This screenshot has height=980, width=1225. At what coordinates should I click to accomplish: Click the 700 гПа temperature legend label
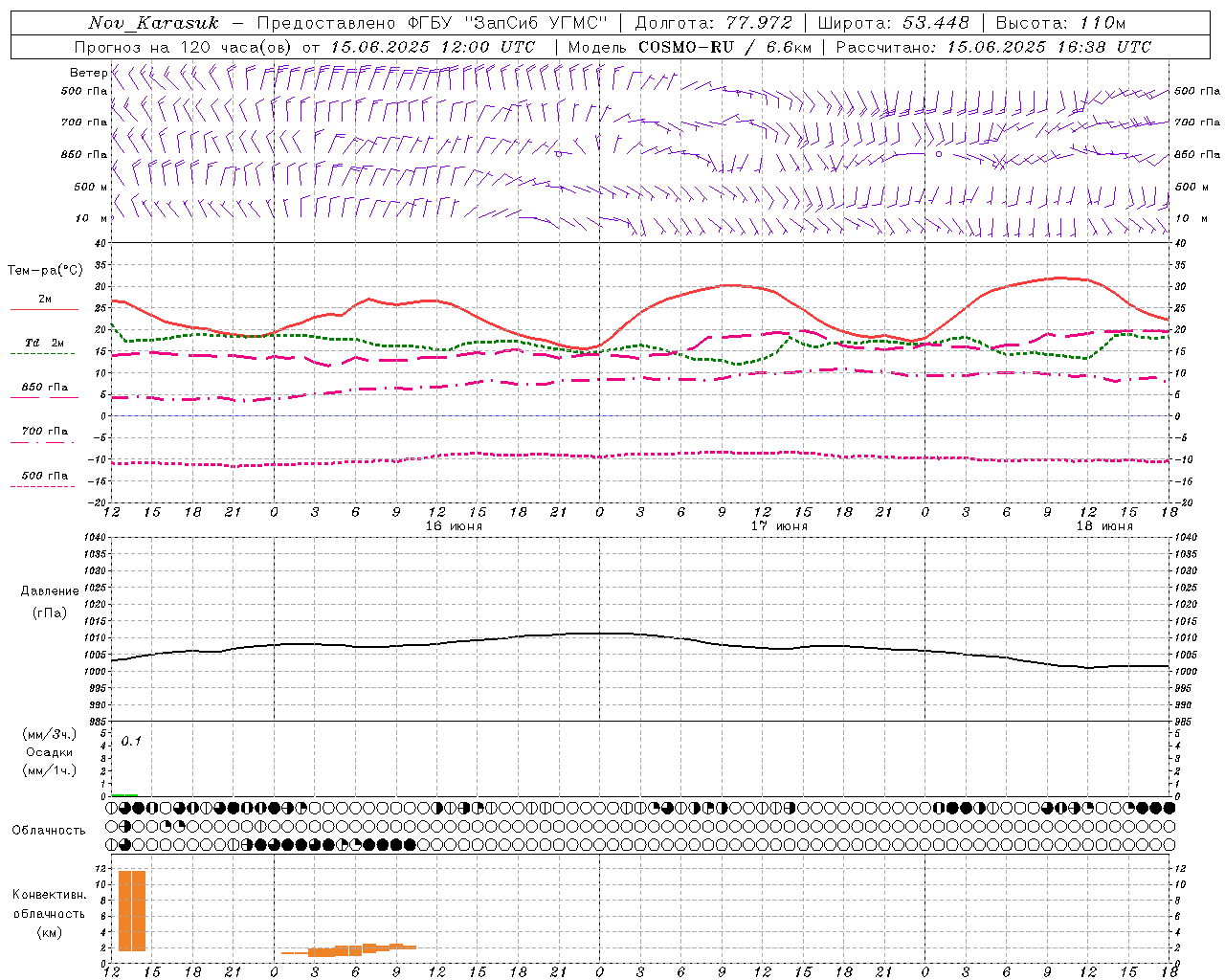(45, 431)
